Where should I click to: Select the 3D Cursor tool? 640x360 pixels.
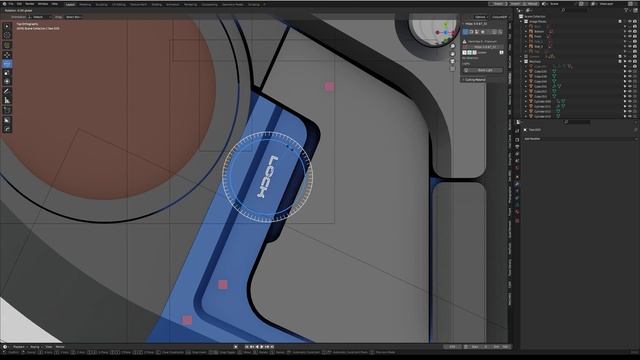[x=7, y=36]
